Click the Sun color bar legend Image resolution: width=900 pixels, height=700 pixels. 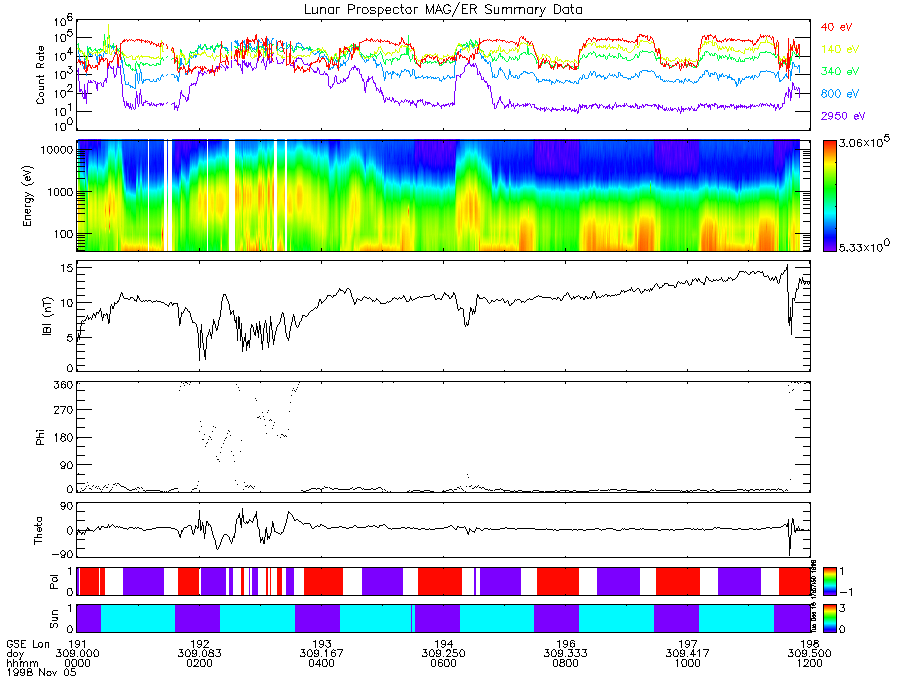pos(829,618)
